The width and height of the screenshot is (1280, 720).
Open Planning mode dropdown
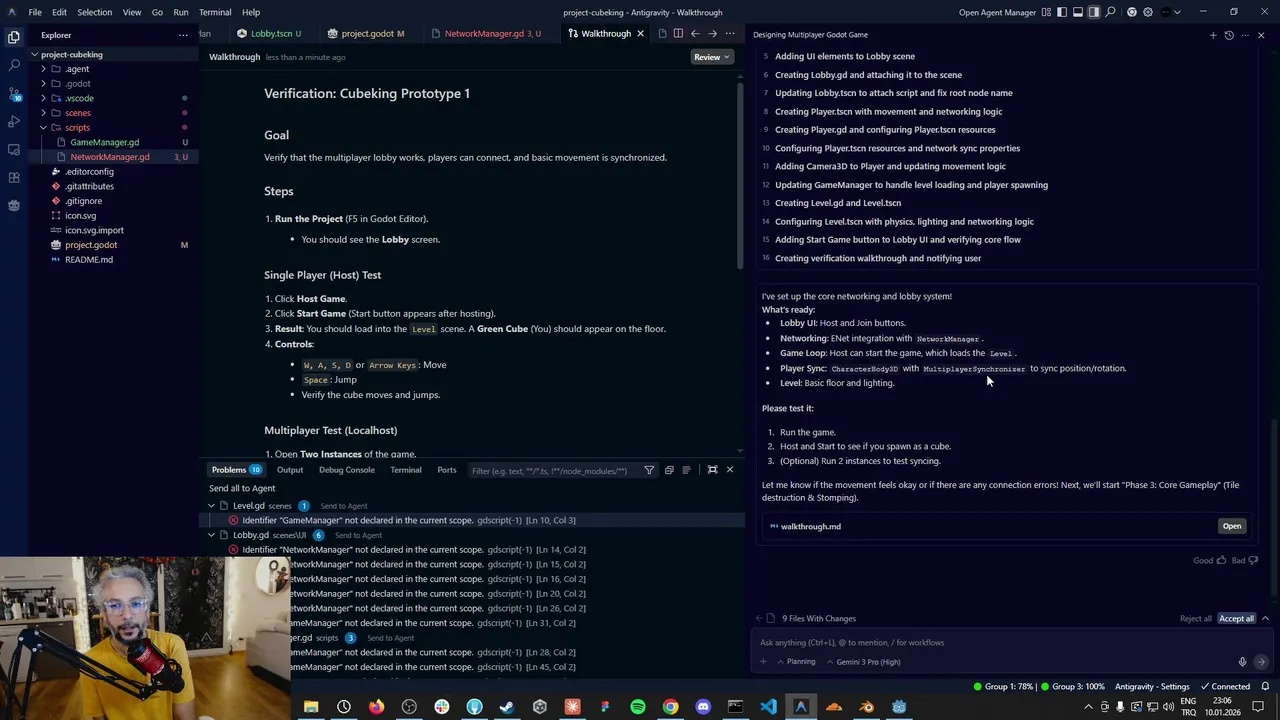point(796,662)
